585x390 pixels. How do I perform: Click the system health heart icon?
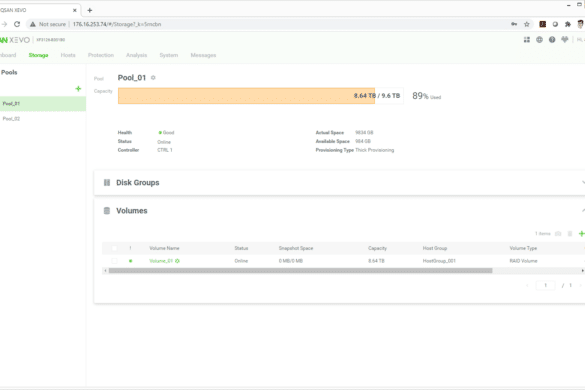[564, 40]
